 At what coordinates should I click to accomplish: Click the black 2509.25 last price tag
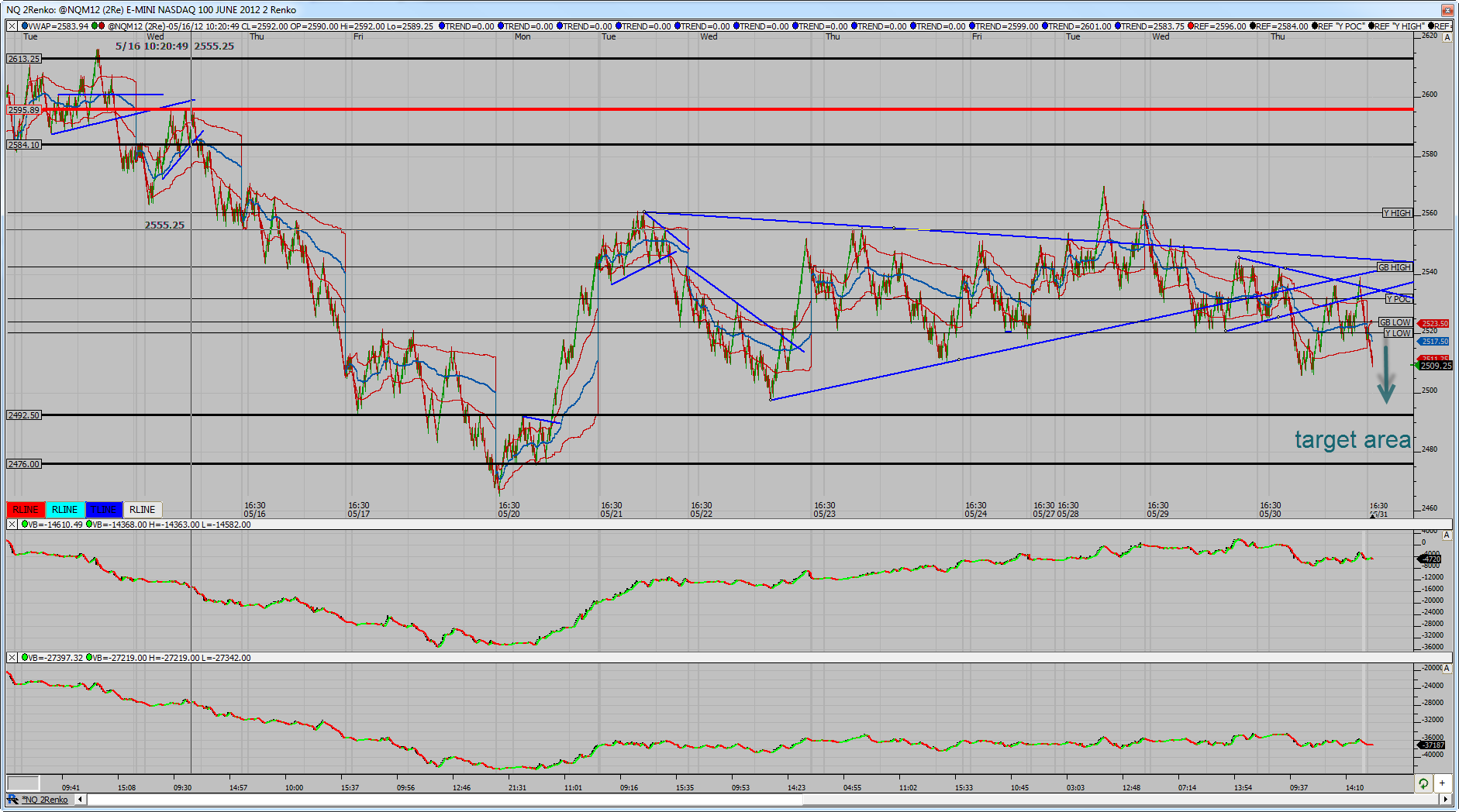point(1435,366)
